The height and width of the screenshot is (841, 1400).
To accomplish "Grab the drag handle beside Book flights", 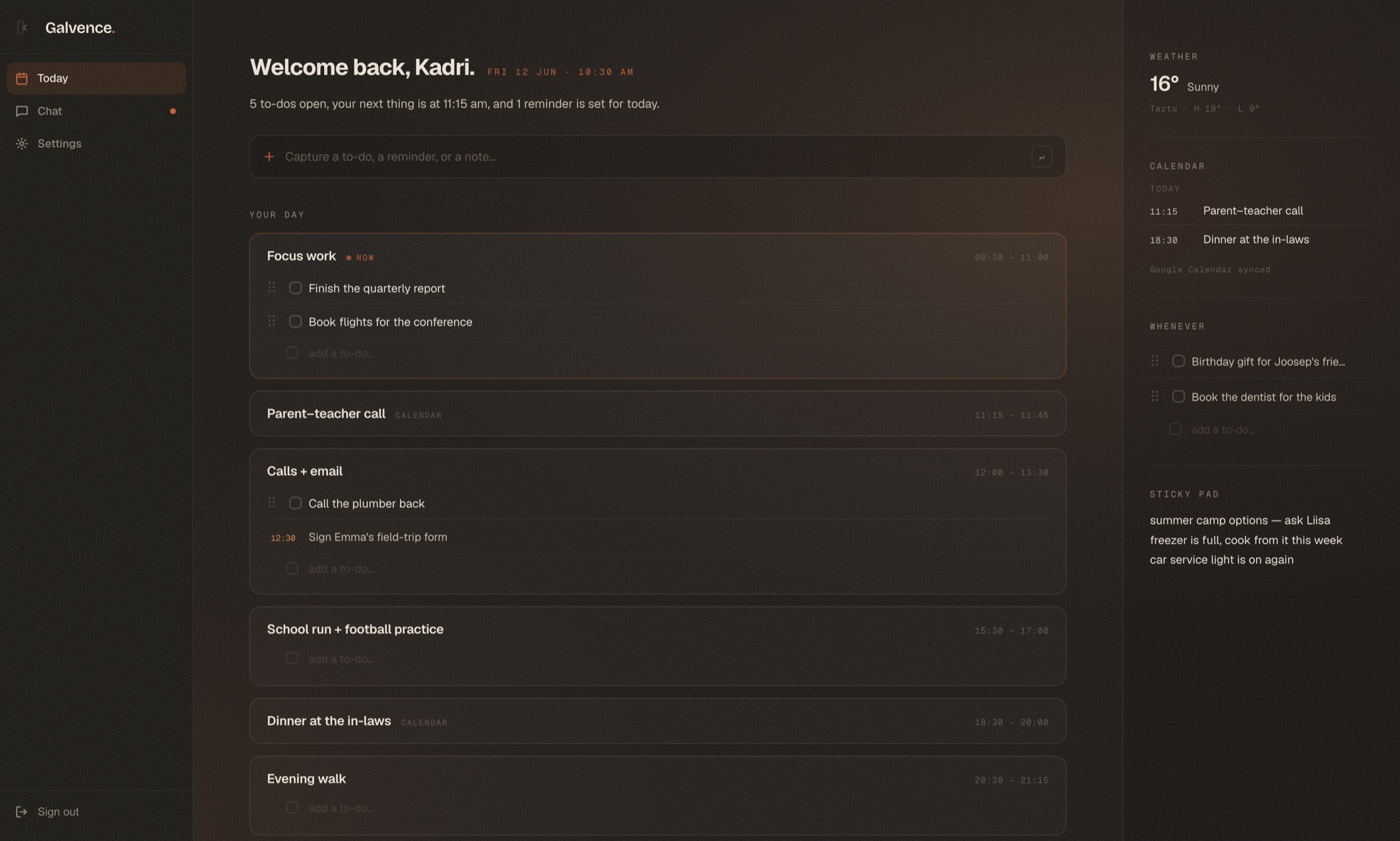I will [272, 321].
